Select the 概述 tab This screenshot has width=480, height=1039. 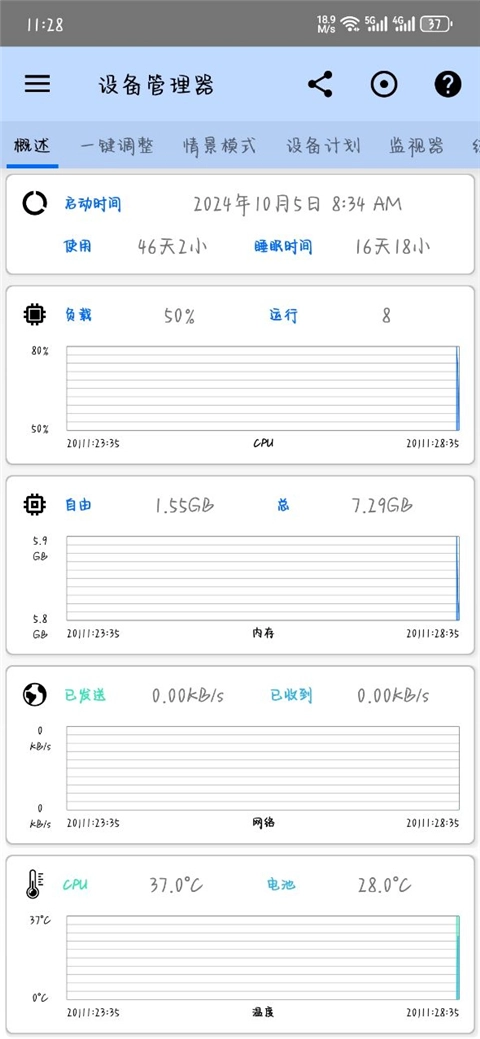pos(32,146)
